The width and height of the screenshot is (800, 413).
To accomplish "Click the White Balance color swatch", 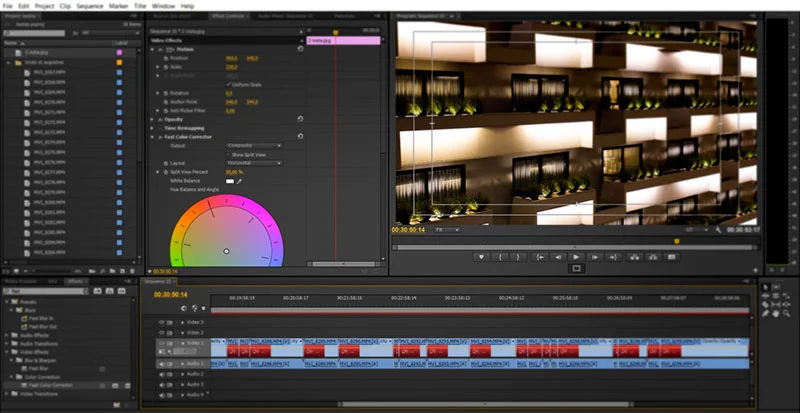I will coord(230,181).
